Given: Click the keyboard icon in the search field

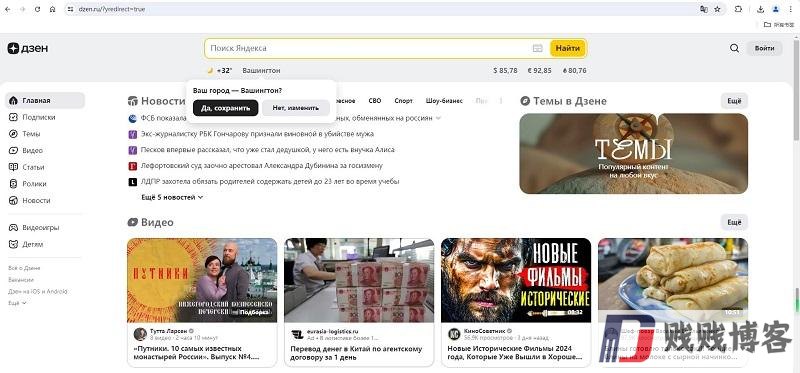Looking at the screenshot, I should point(537,48).
